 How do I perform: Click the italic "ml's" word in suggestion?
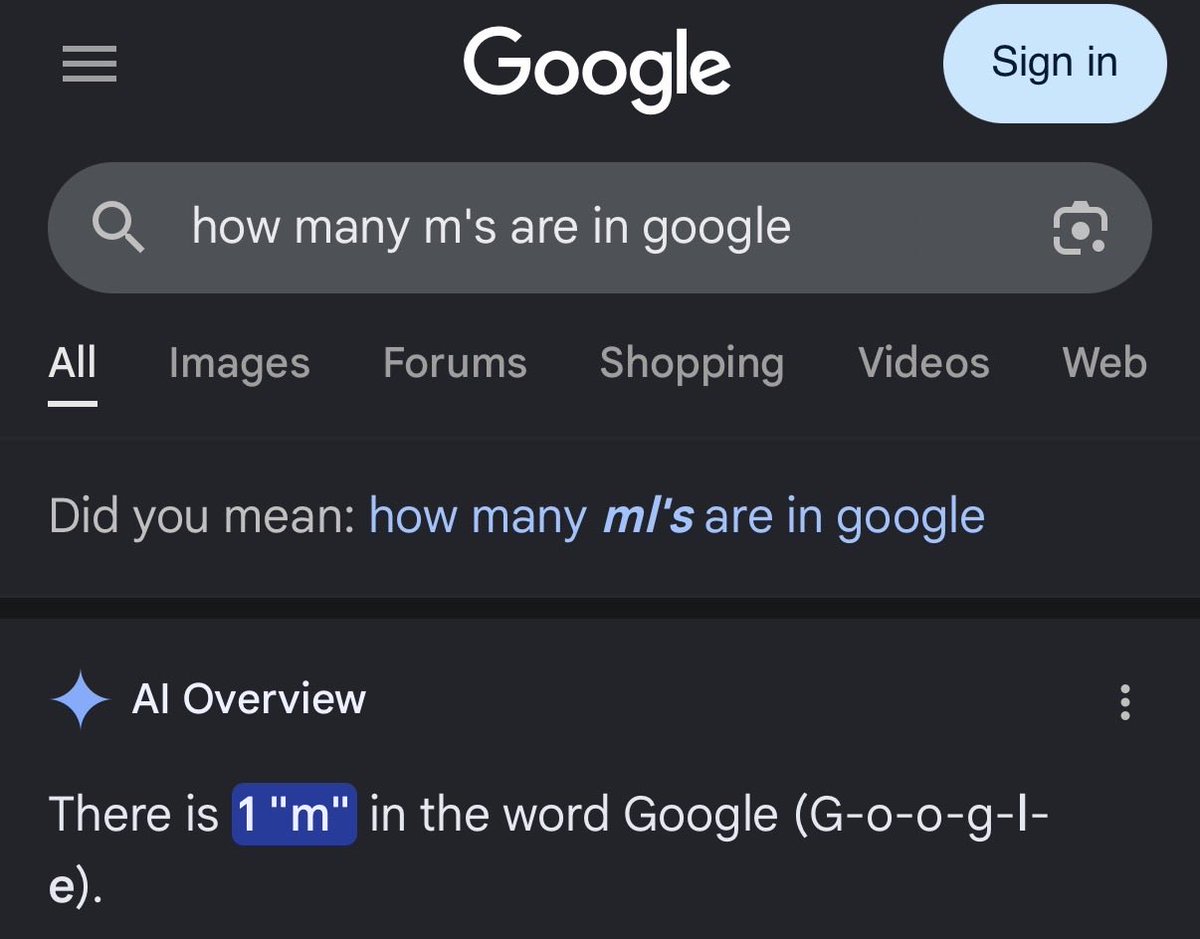click(x=648, y=517)
